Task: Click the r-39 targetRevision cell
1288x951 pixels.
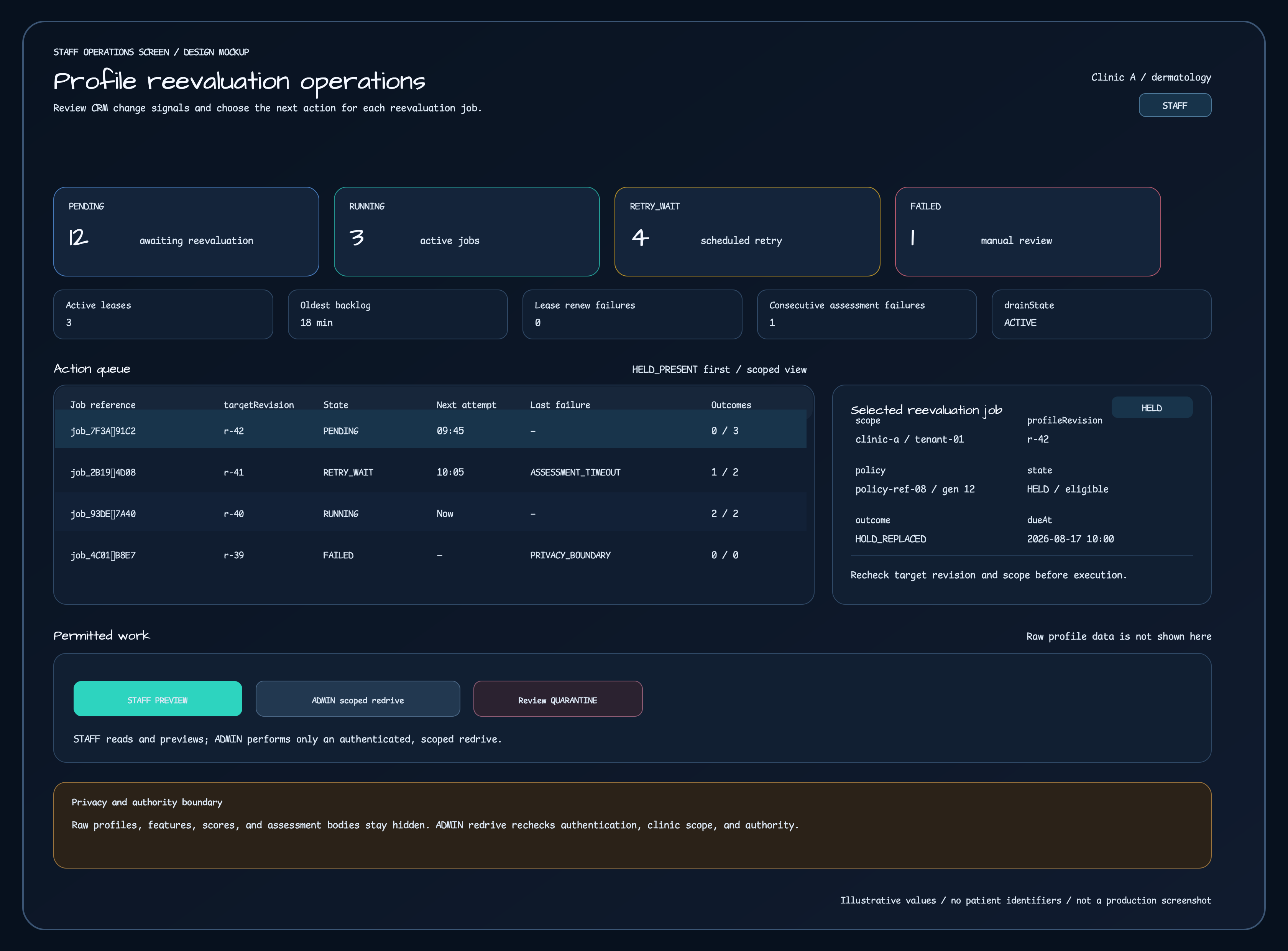Action: click(x=234, y=555)
